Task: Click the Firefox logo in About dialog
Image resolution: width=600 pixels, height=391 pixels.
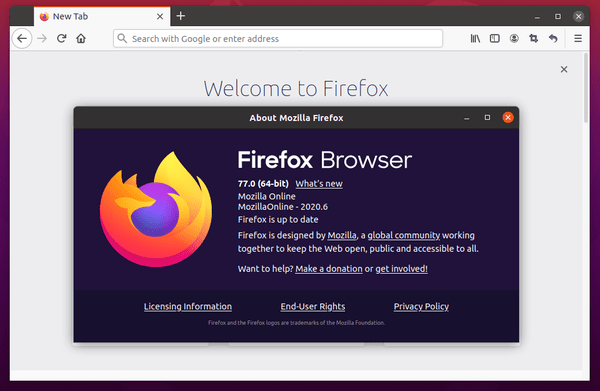Action: 156,209
